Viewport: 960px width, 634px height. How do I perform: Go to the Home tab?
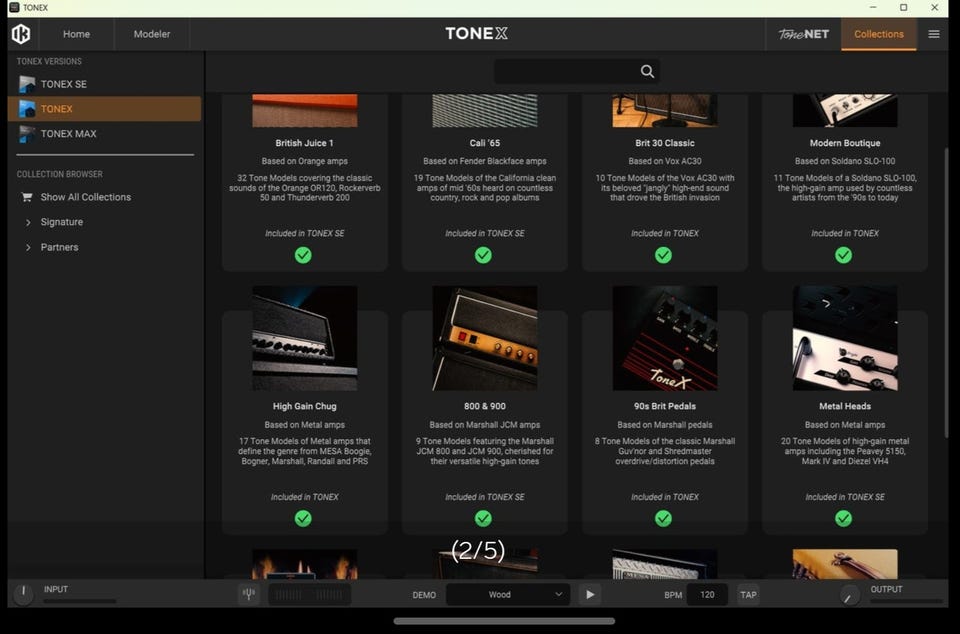click(77, 34)
